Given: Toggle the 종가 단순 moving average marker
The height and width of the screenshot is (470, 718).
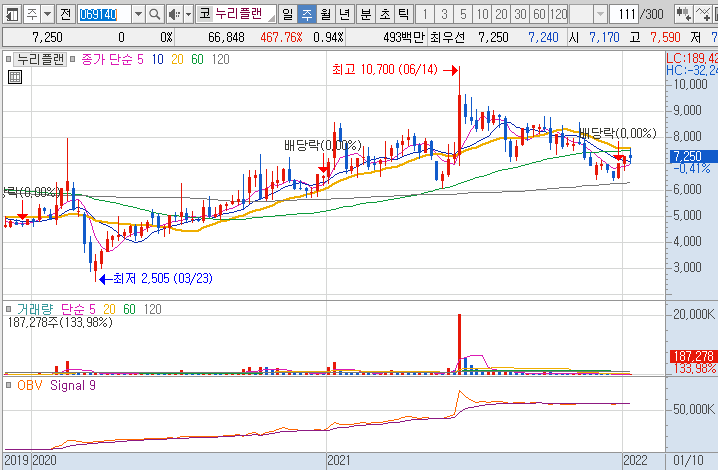Looking at the screenshot, I should (x=72, y=59).
